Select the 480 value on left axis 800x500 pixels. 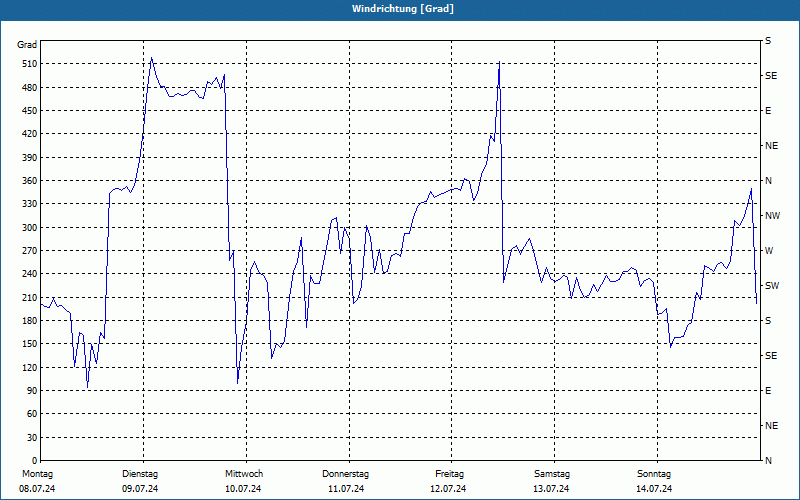click(31, 87)
